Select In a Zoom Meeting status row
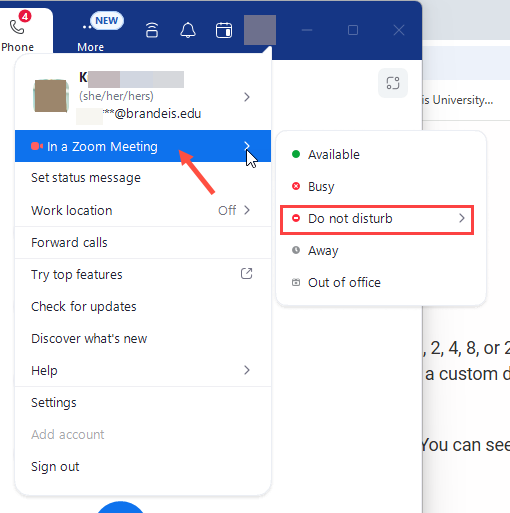The width and height of the screenshot is (510, 513). (143, 146)
